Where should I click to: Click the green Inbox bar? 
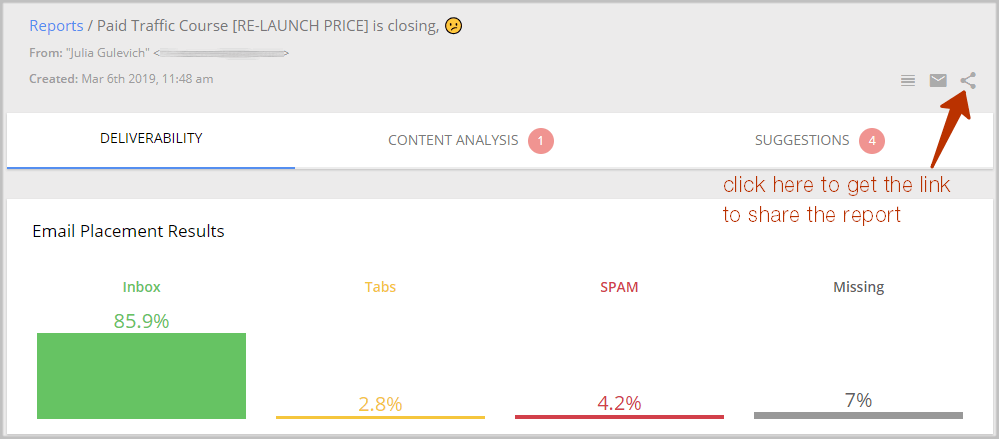pos(141,376)
